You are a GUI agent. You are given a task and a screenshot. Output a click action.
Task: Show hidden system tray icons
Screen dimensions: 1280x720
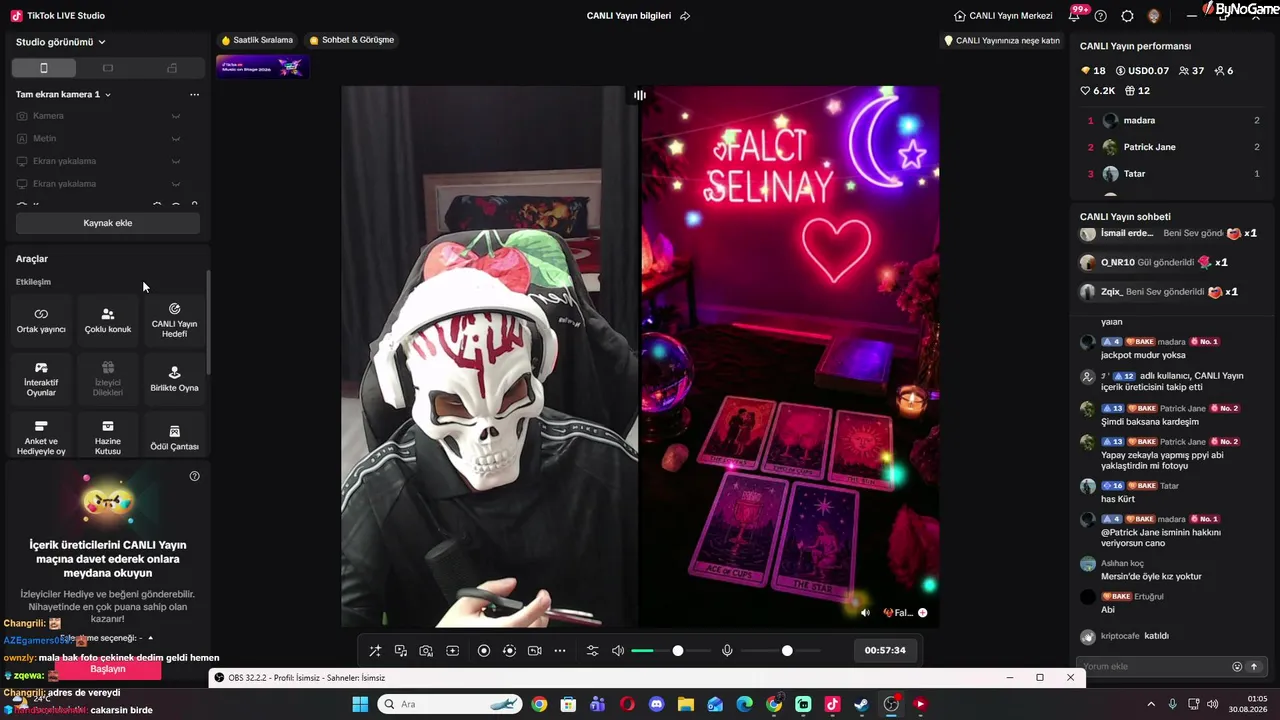pos(1150,704)
